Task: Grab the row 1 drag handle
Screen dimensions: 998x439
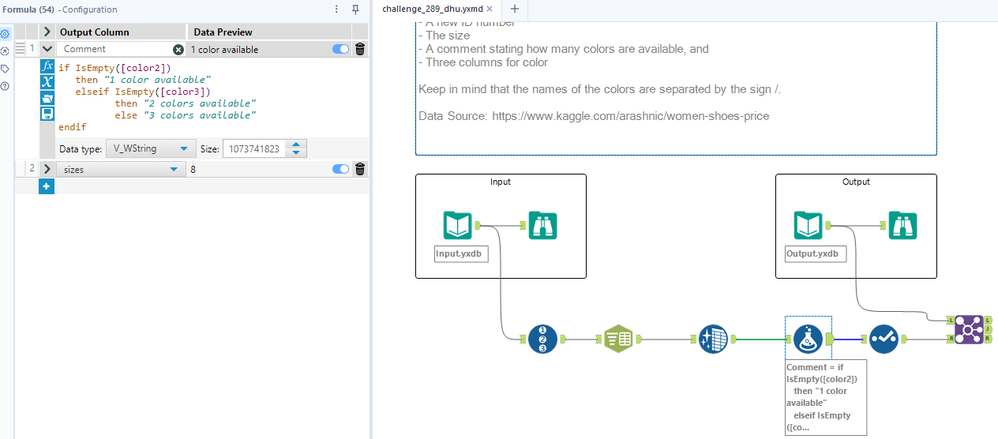Action: [x=20, y=48]
